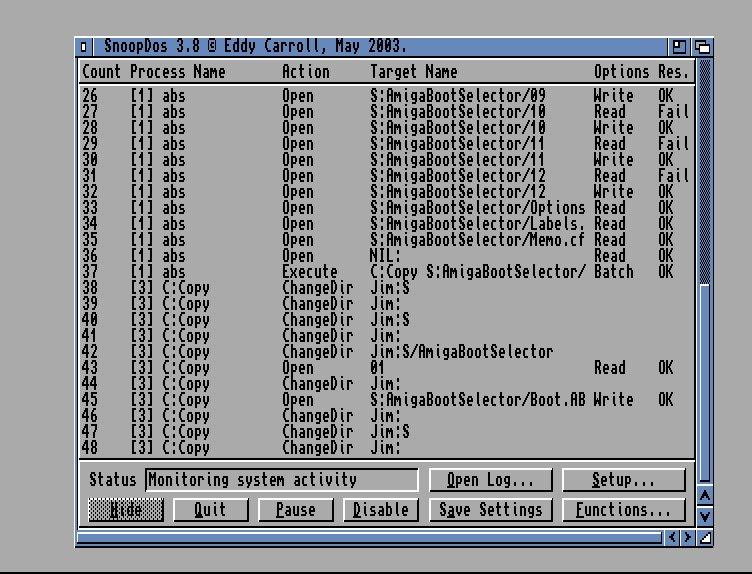This screenshot has height=574, width=752.
Task: Click the SnoopDos 3.8 title bar text
Action: (255, 47)
